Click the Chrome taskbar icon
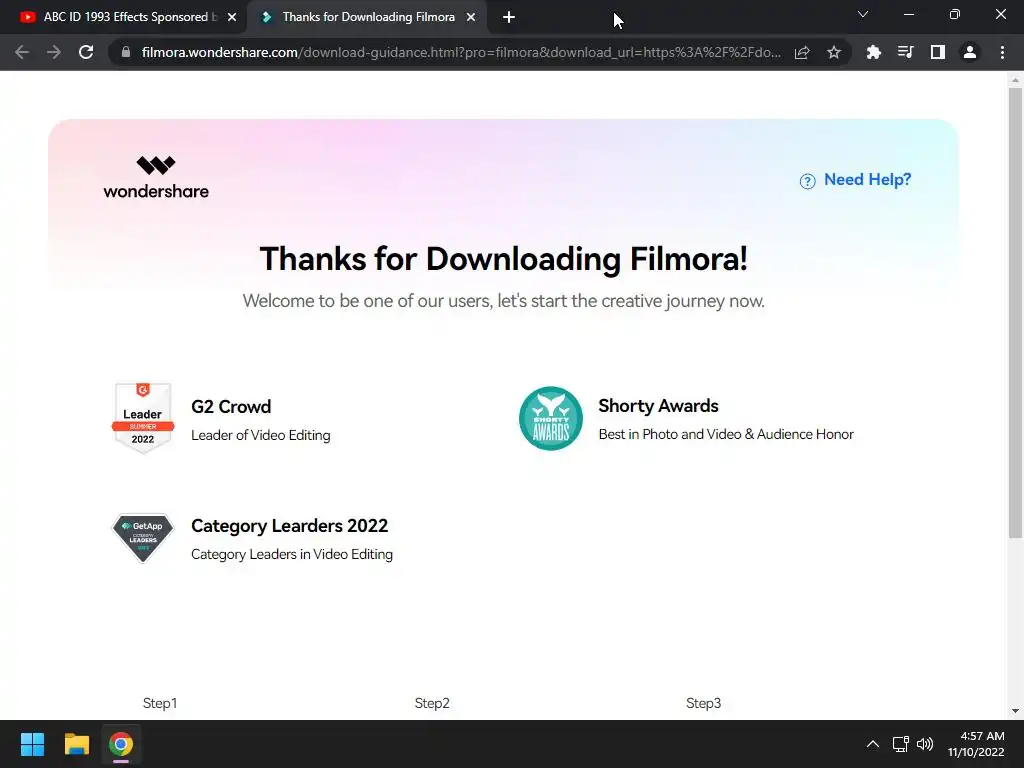Viewport: 1024px width, 768px height. pyautogui.click(x=121, y=744)
